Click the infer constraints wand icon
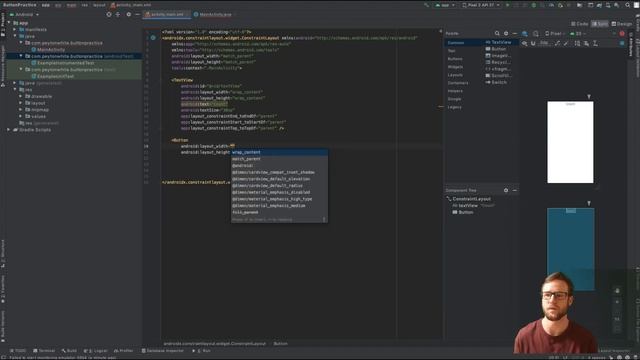 [x=566, y=43]
